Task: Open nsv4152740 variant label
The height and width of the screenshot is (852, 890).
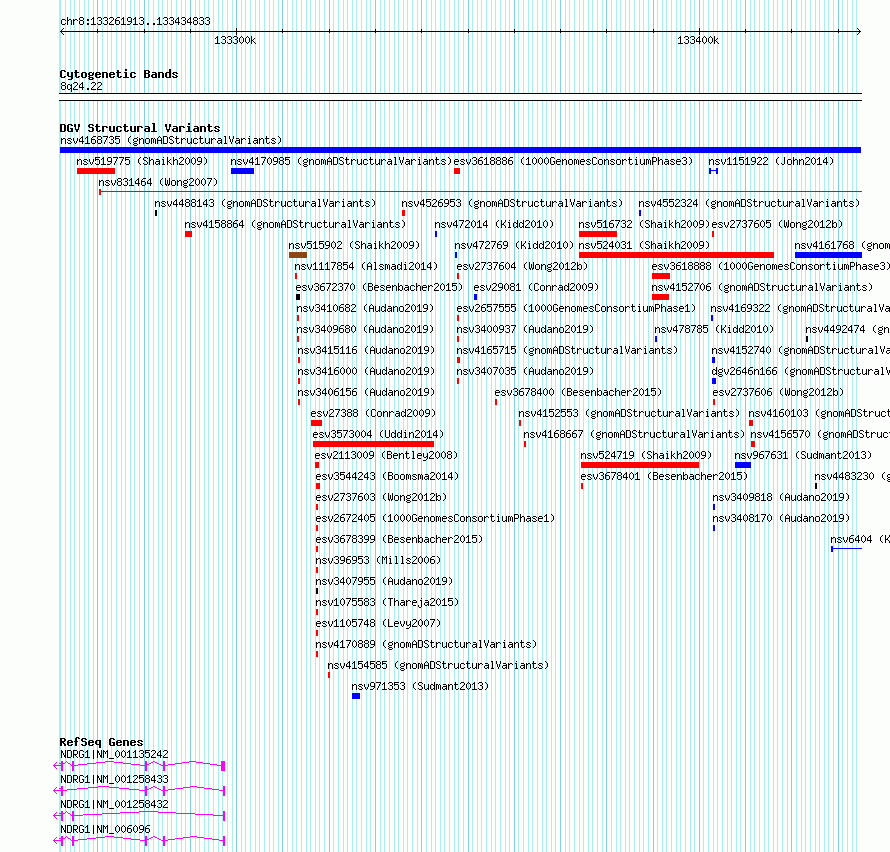Action: pyautogui.click(x=800, y=350)
